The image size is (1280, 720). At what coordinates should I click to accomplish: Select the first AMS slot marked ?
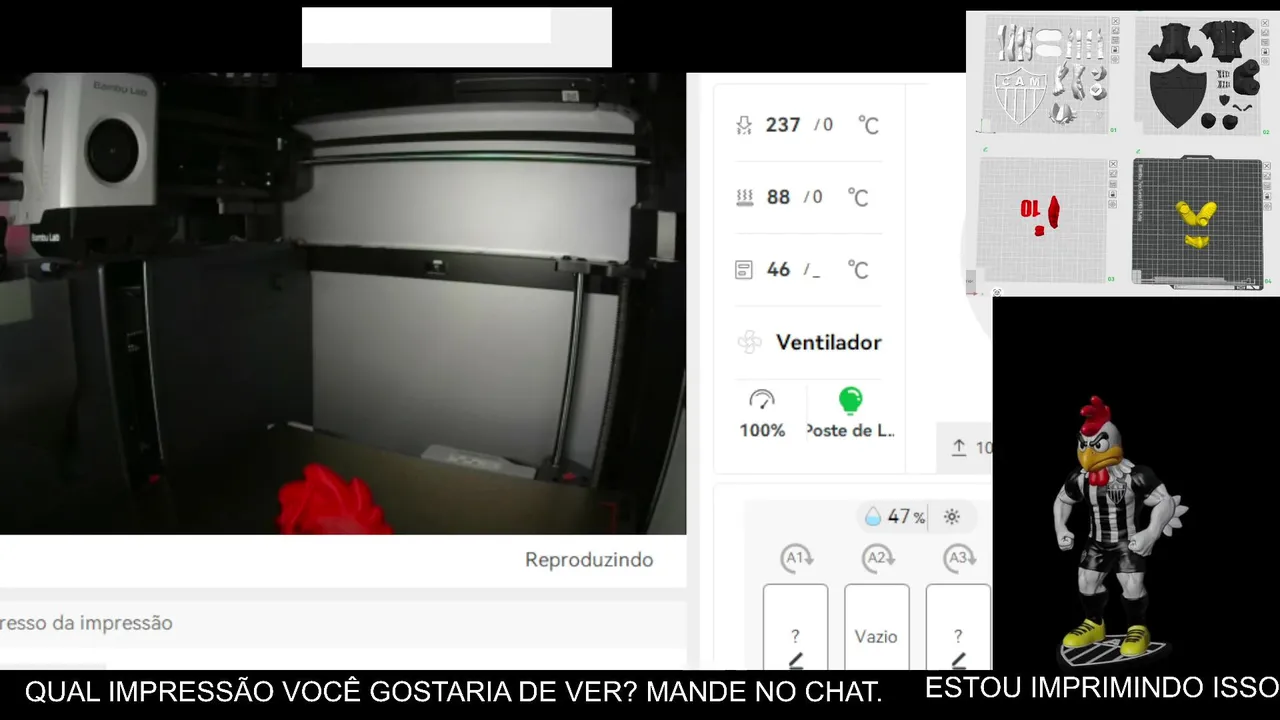click(x=796, y=627)
